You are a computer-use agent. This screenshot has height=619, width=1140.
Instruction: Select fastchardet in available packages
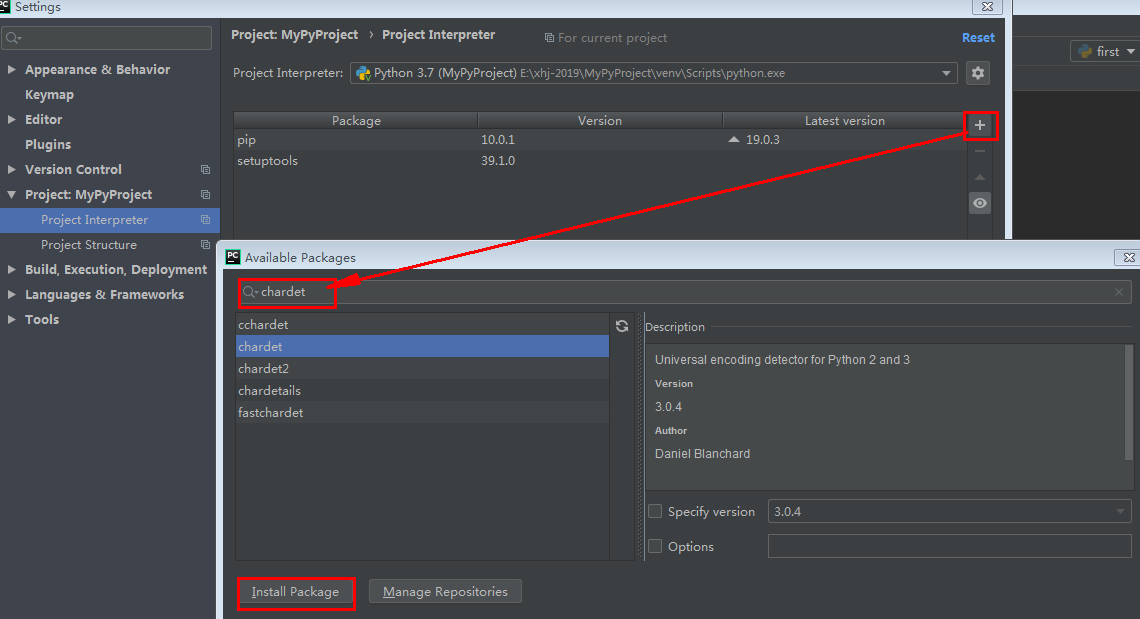pyautogui.click(x=422, y=412)
